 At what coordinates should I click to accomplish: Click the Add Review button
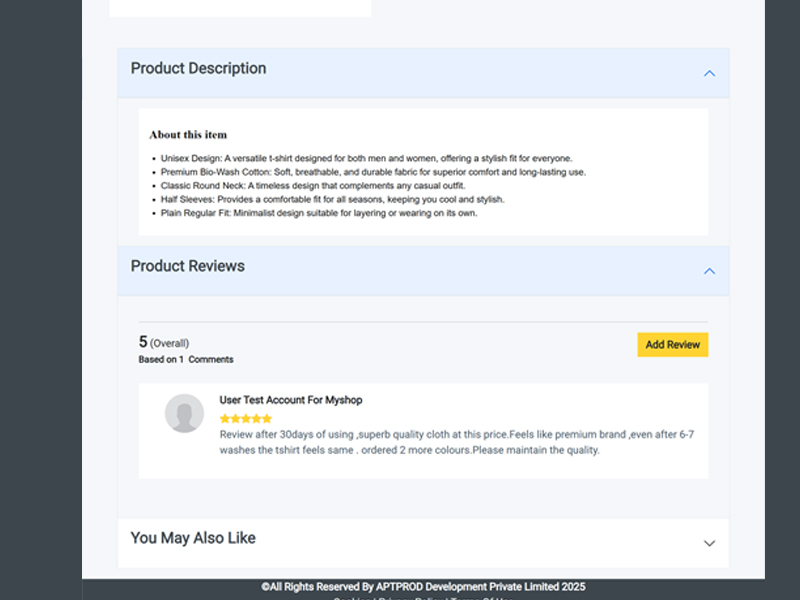coord(672,345)
